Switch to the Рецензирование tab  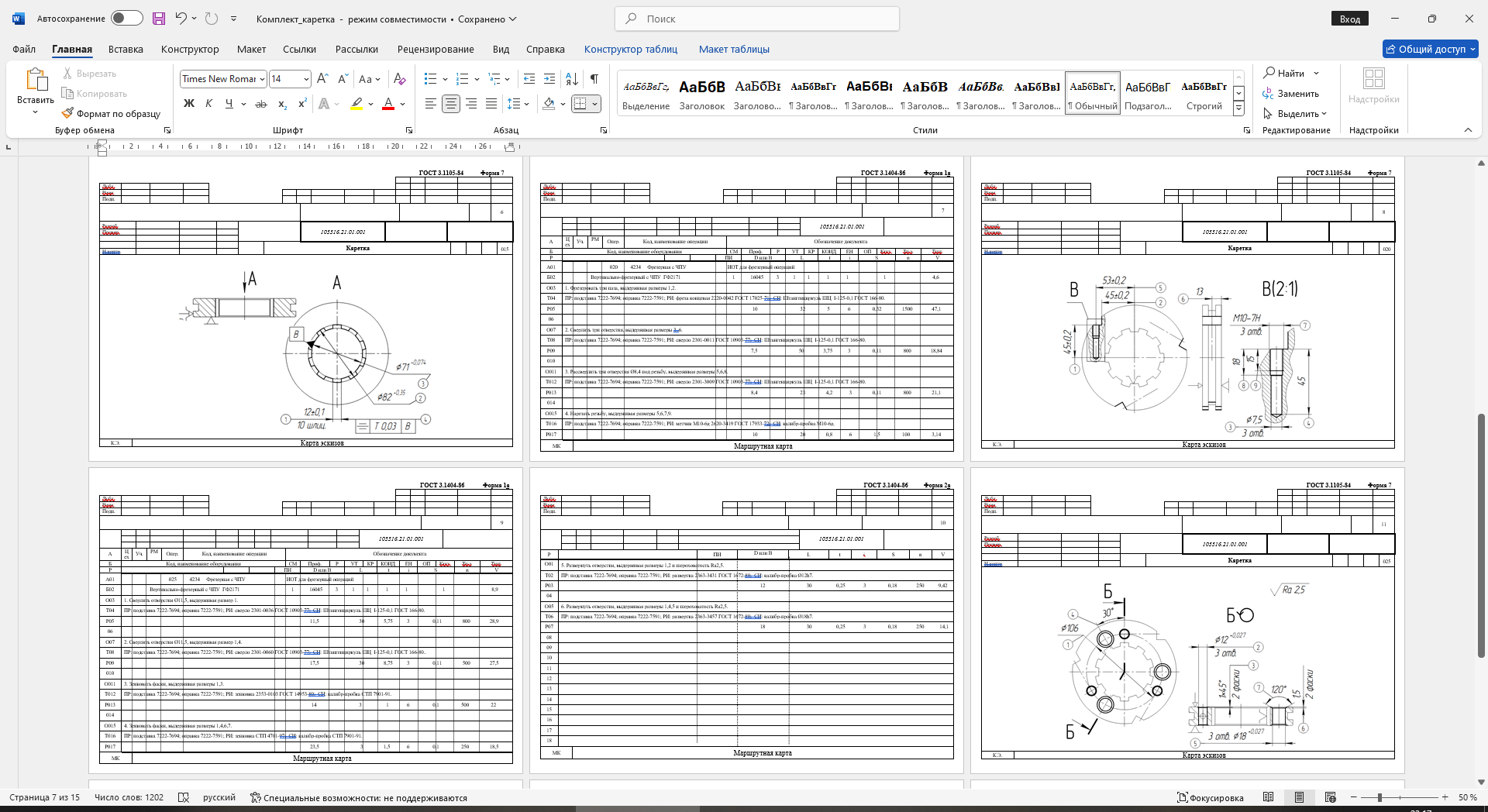click(x=436, y=49)
